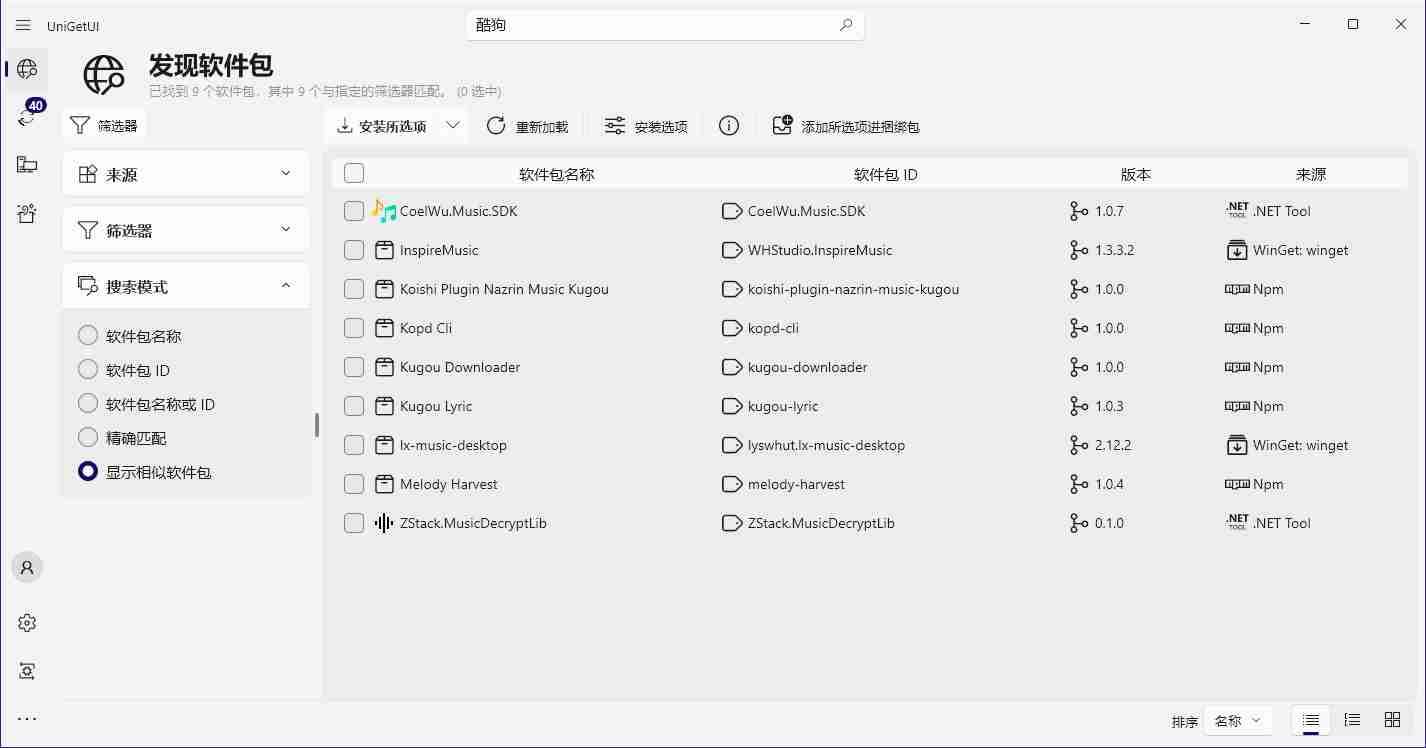Click CoelWu.Music.SDK music note icon
The image size is (1426, 748).
(383, 211)
